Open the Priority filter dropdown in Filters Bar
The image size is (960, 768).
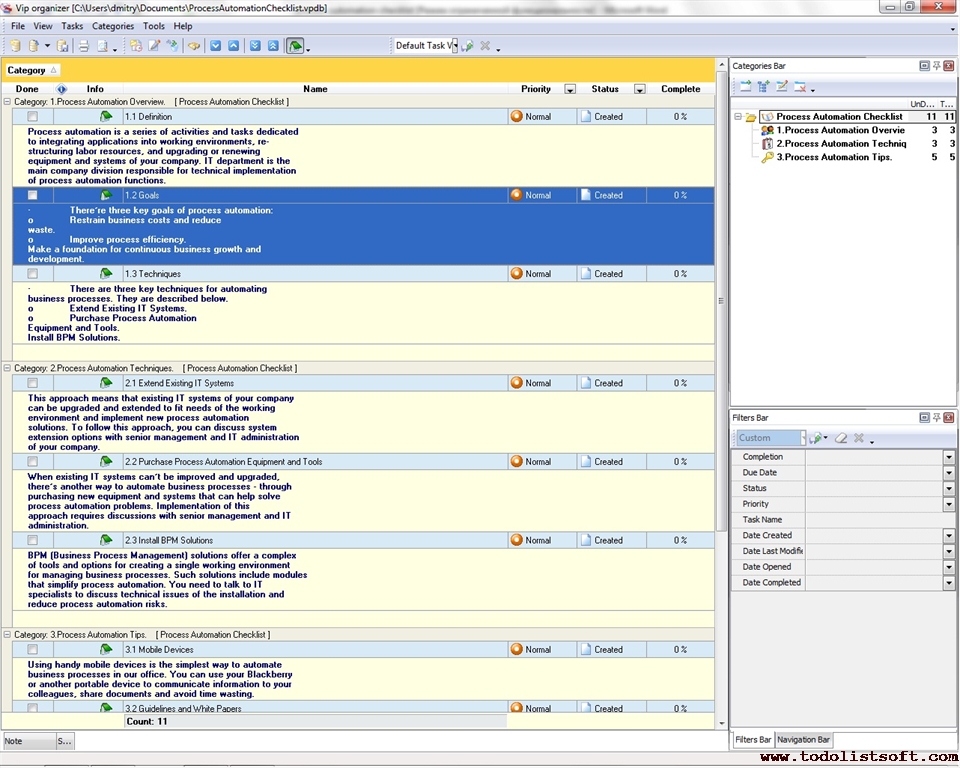click(949, 504)
